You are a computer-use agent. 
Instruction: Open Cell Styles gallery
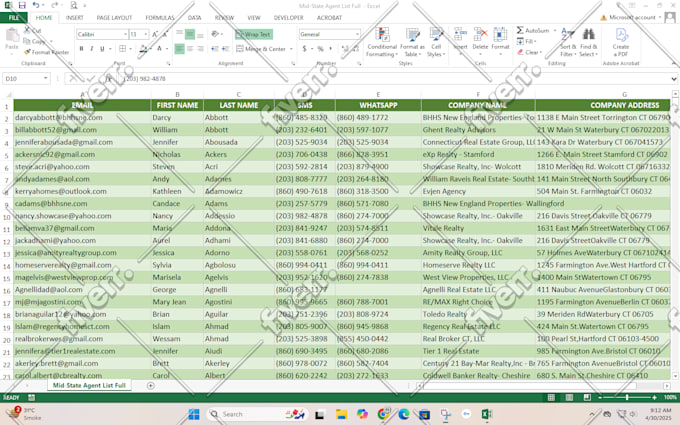point(436,42)
